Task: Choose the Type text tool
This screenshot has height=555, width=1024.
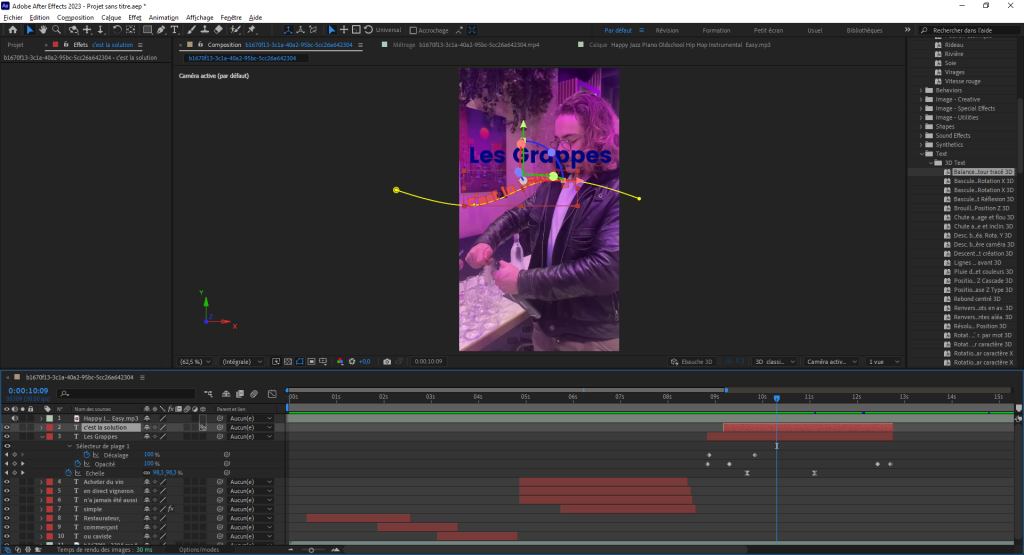Action: pos(176,30)
